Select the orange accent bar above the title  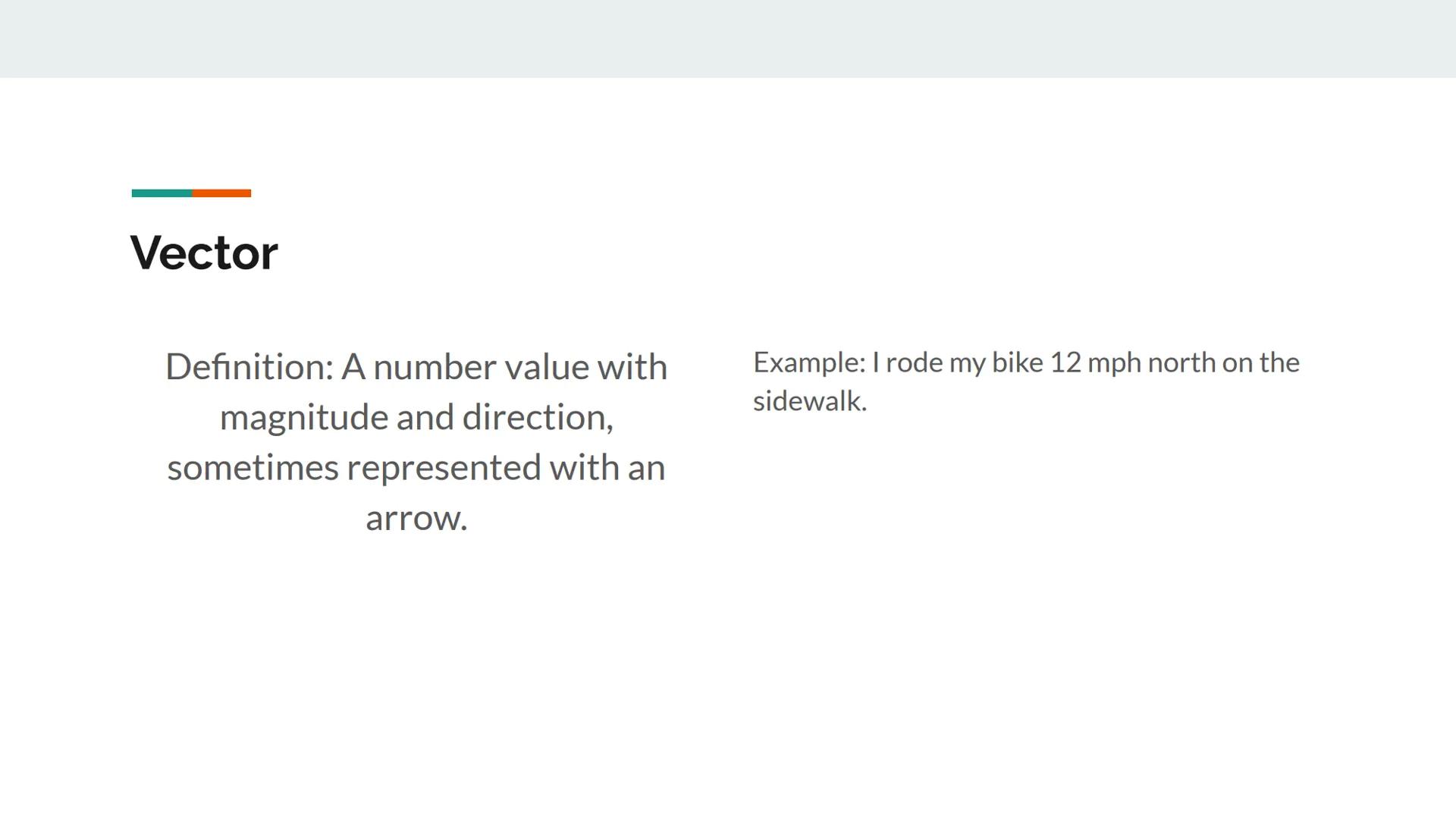click(x=221, y=193)
